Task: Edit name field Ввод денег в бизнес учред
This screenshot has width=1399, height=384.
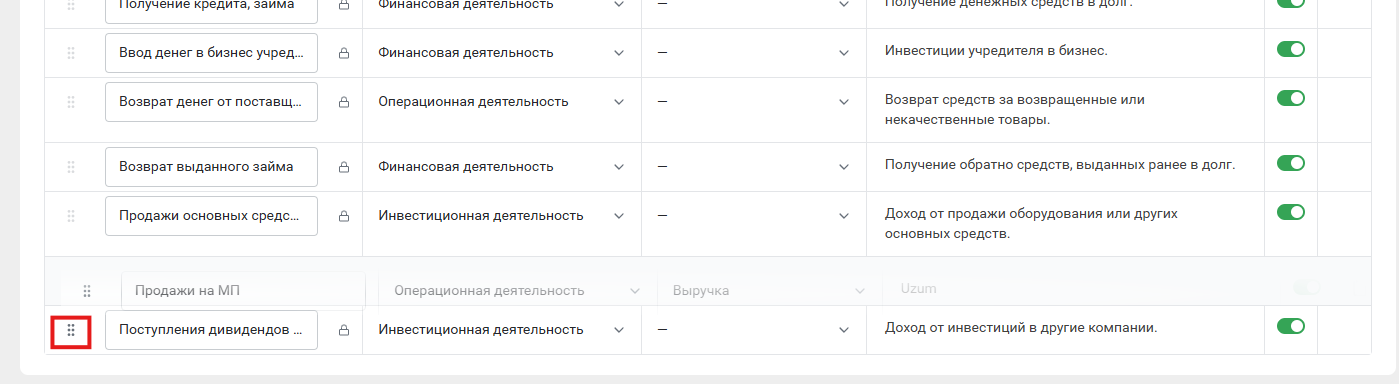Action: pos(211,53)
